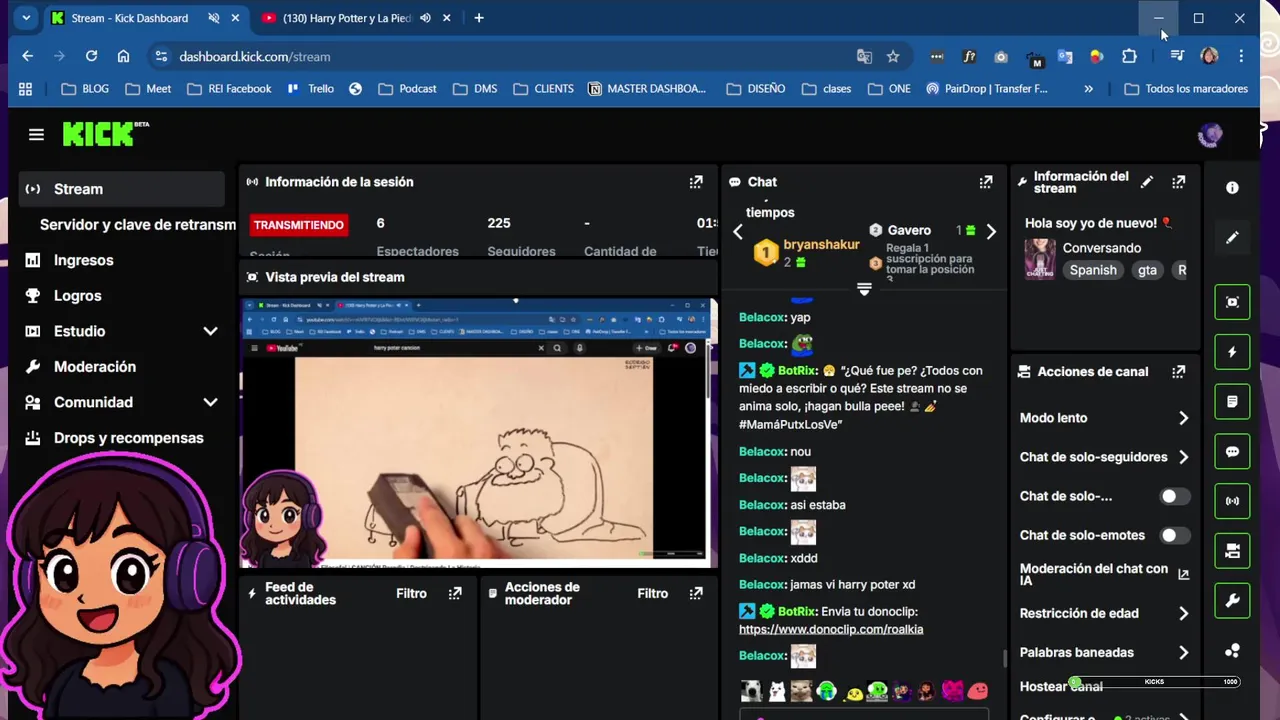Toggle stream preview icon in right sidebar

tap(1232, 302)
